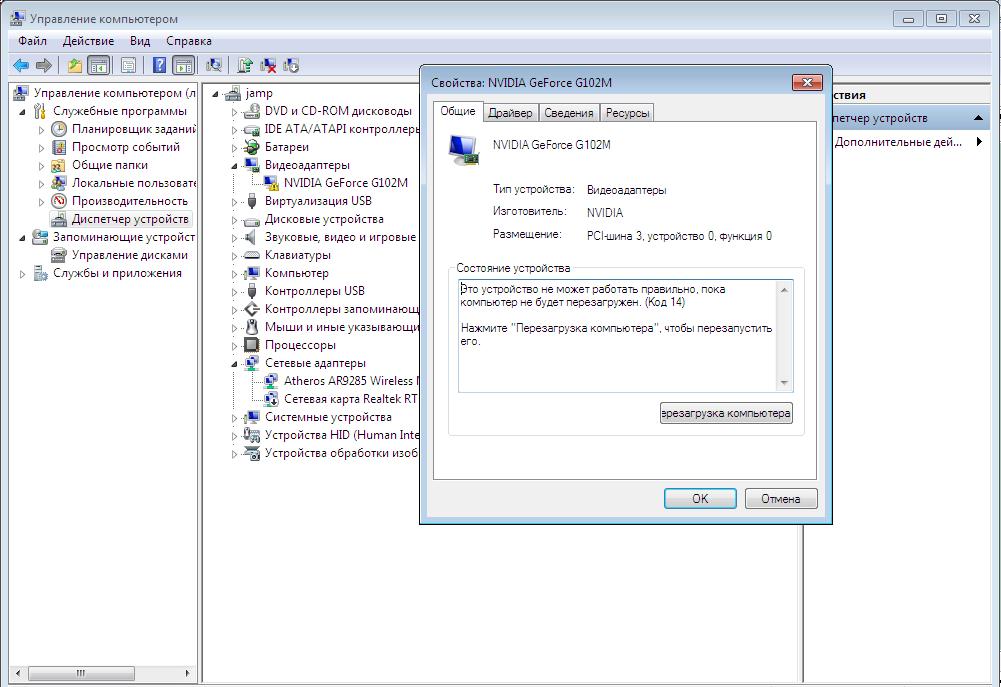
Task: Click OK in the properties dialog
Action: (x=700, y=499)
